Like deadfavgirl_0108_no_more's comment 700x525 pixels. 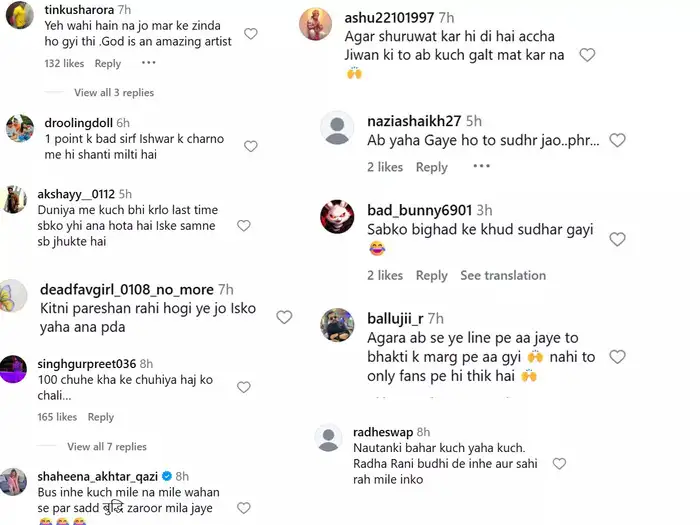(x=284, y=317)
